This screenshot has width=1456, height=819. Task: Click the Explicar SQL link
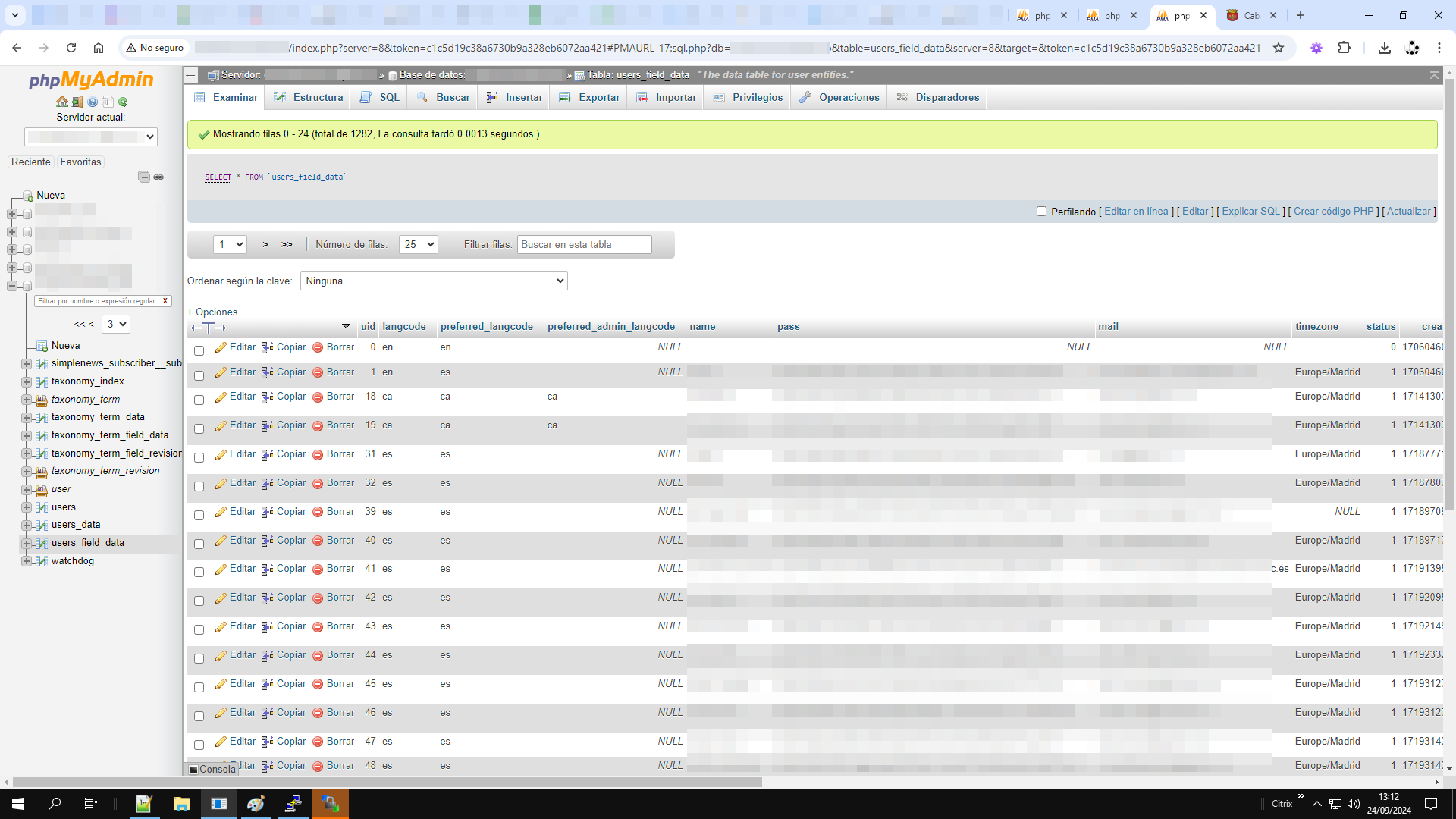(1250, 212)
